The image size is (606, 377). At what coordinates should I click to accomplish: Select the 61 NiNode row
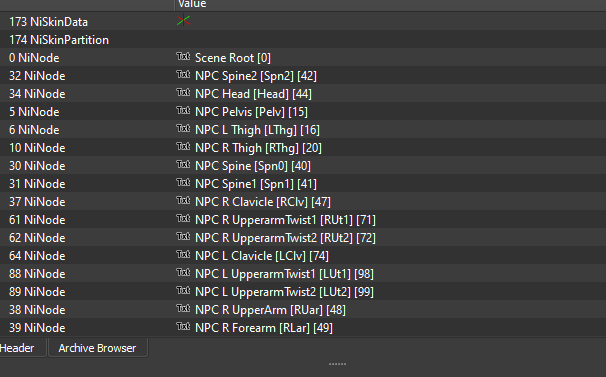[303, 220]
